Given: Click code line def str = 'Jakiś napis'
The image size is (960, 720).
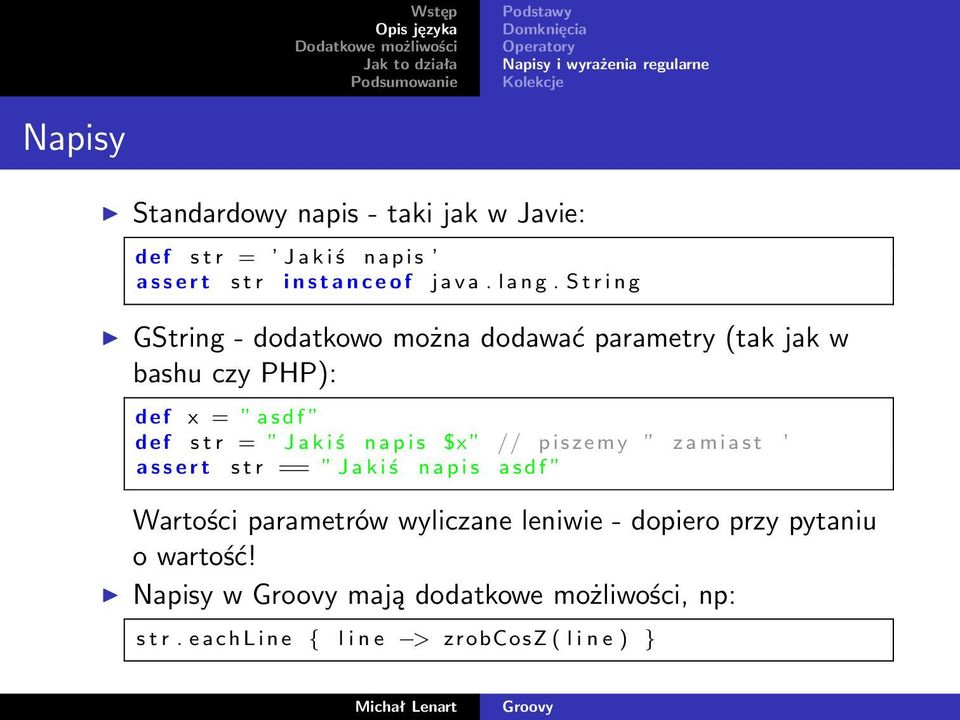Looking at the screenshot, I should (x=287, y=257).
